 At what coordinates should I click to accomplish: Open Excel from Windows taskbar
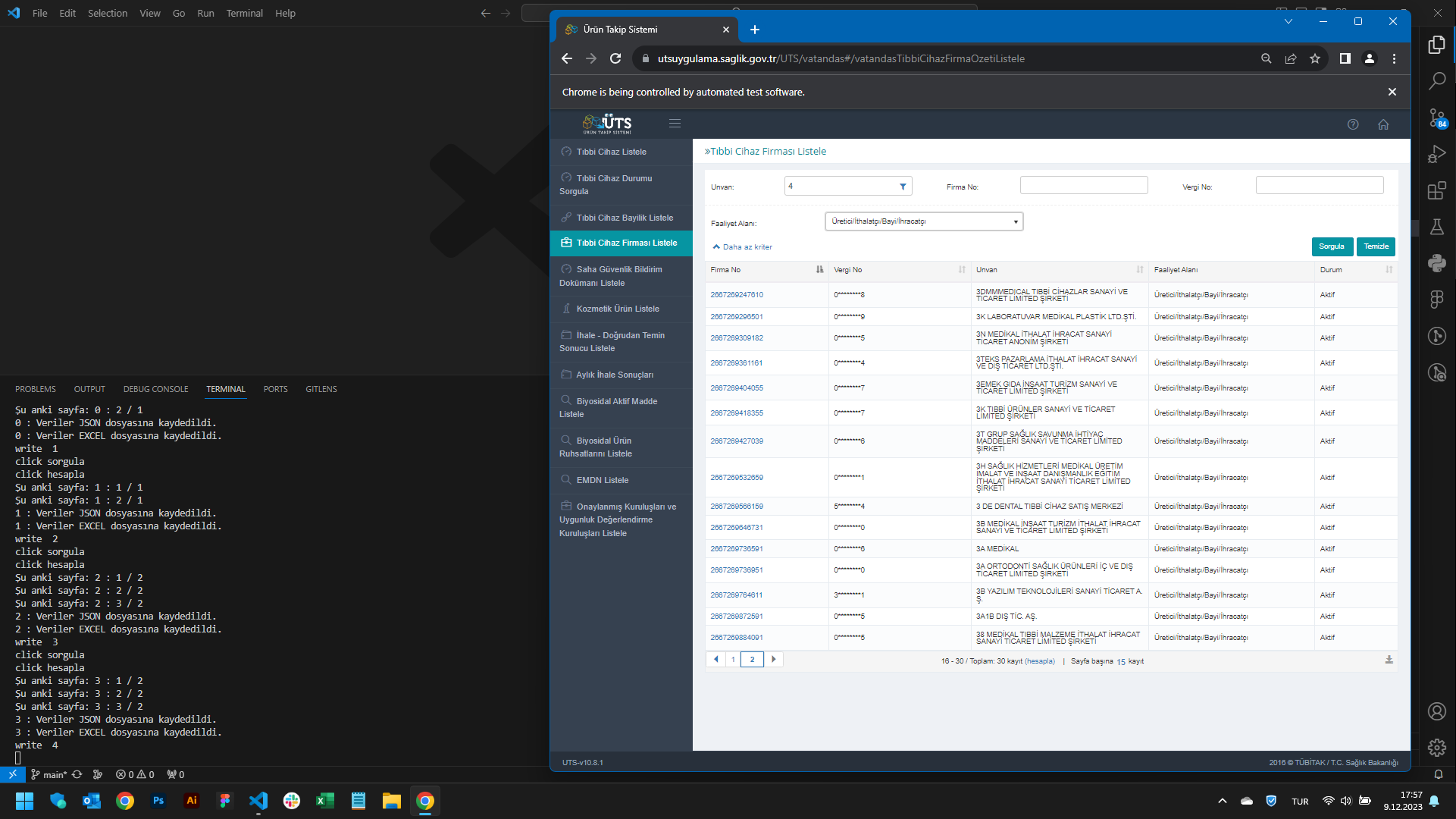(325, 801)
